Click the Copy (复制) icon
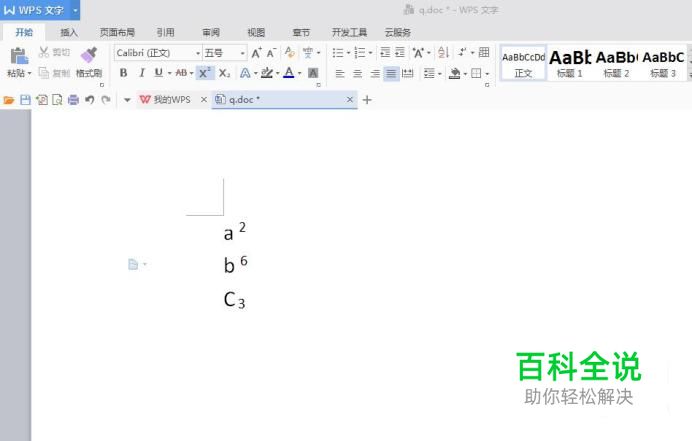Viewport: 692px width, 441px height. pyautogui.click(x=44, y=73)
